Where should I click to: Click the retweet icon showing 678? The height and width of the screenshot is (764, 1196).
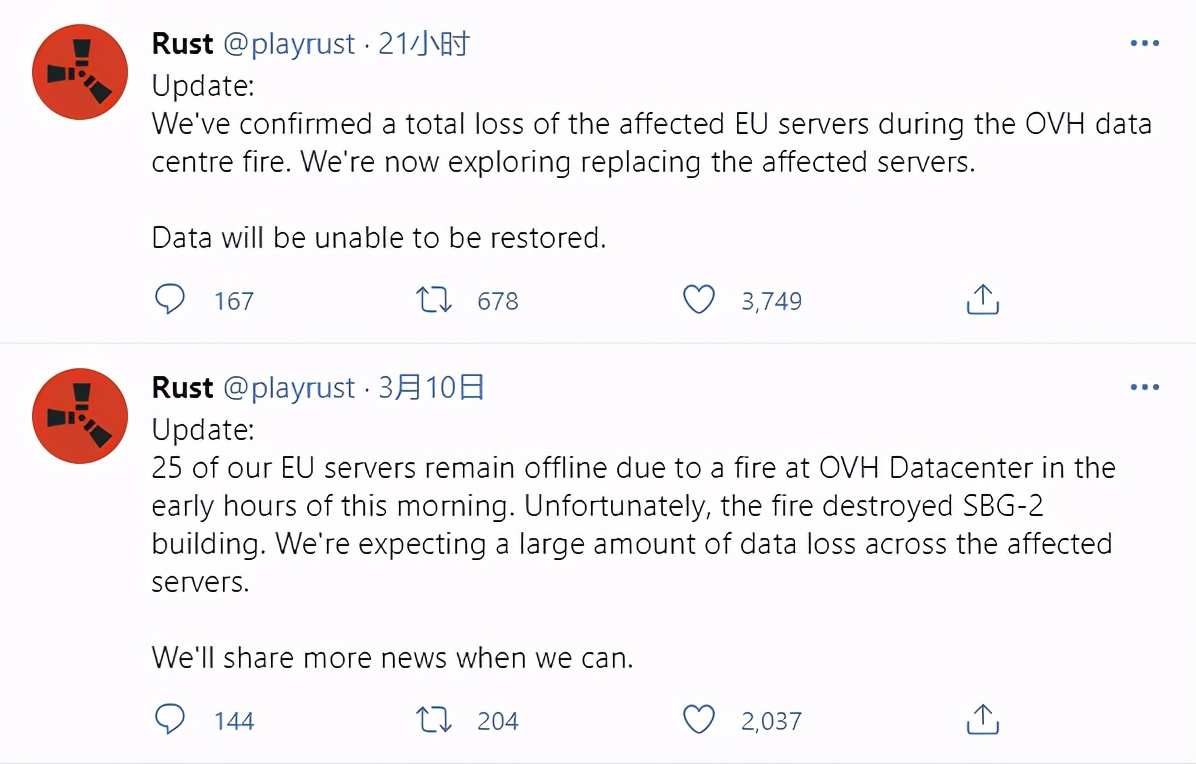point(433,299)
